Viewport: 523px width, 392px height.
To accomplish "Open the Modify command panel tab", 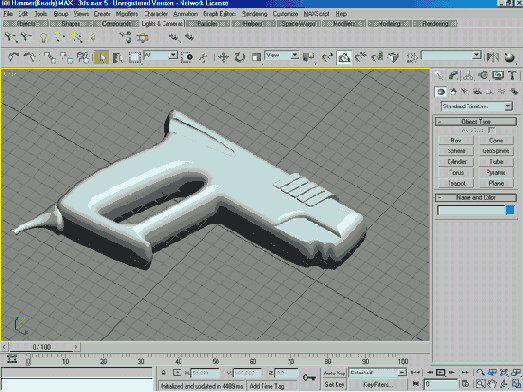I will (x=453, y=76).
